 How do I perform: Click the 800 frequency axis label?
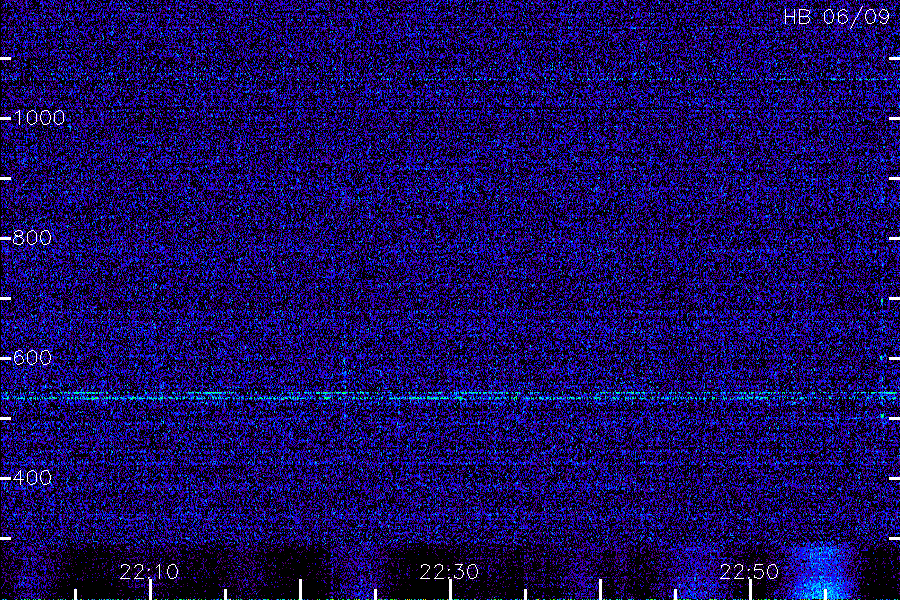click(32, 238)
